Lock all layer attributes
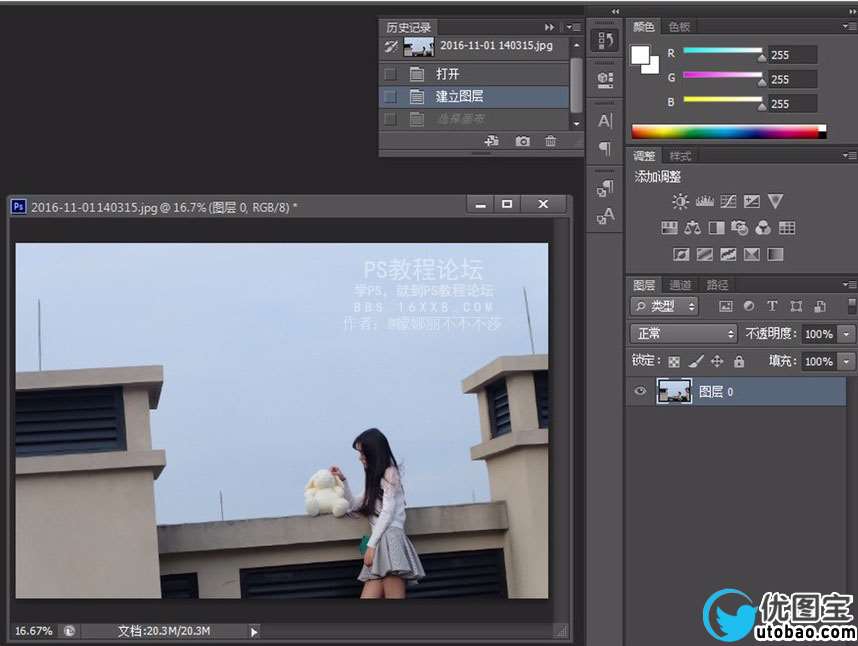Viewport: 858px width, 646px height. point(739,361)
